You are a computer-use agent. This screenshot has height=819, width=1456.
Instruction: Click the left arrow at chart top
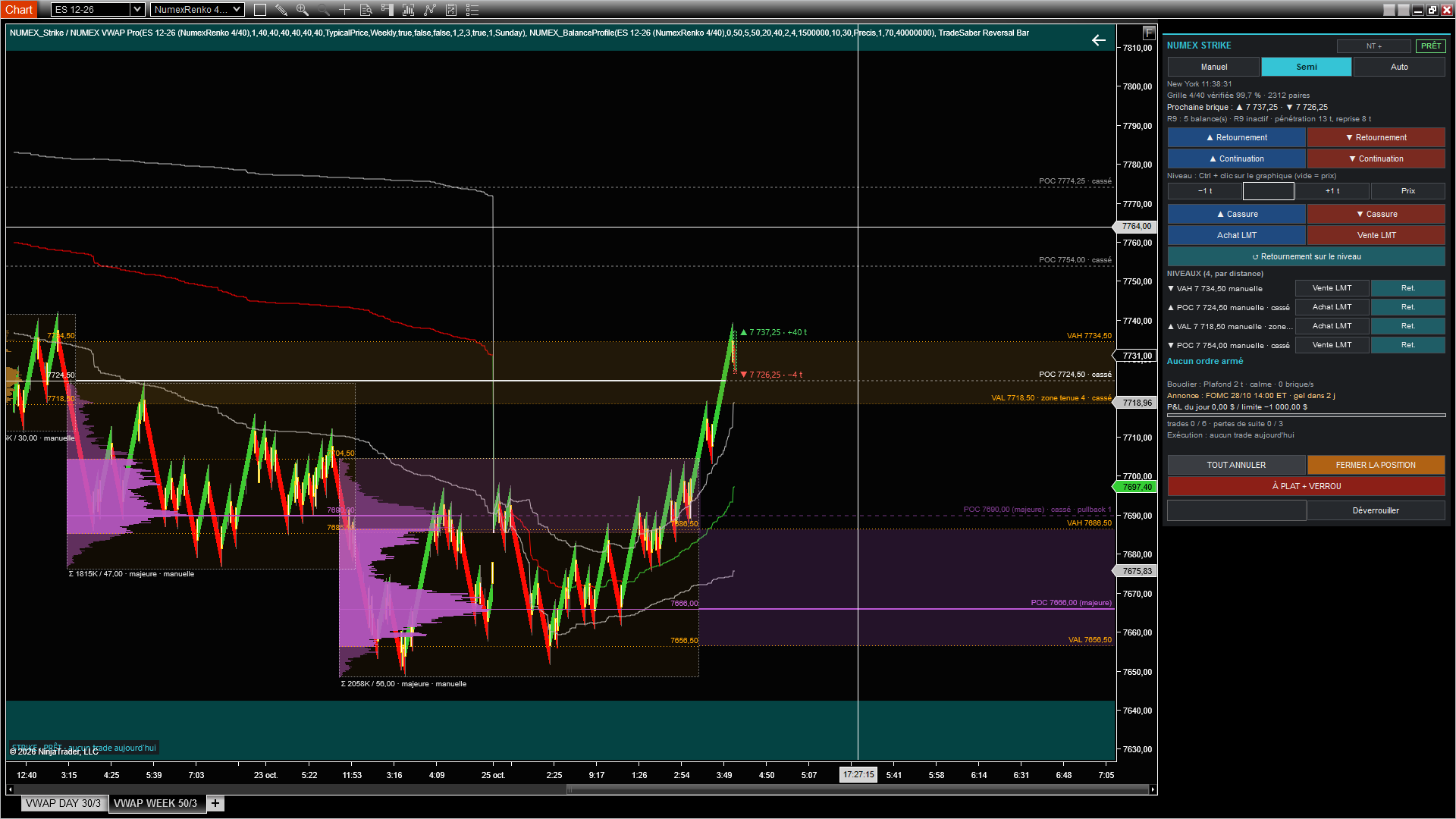[1099, 40]
